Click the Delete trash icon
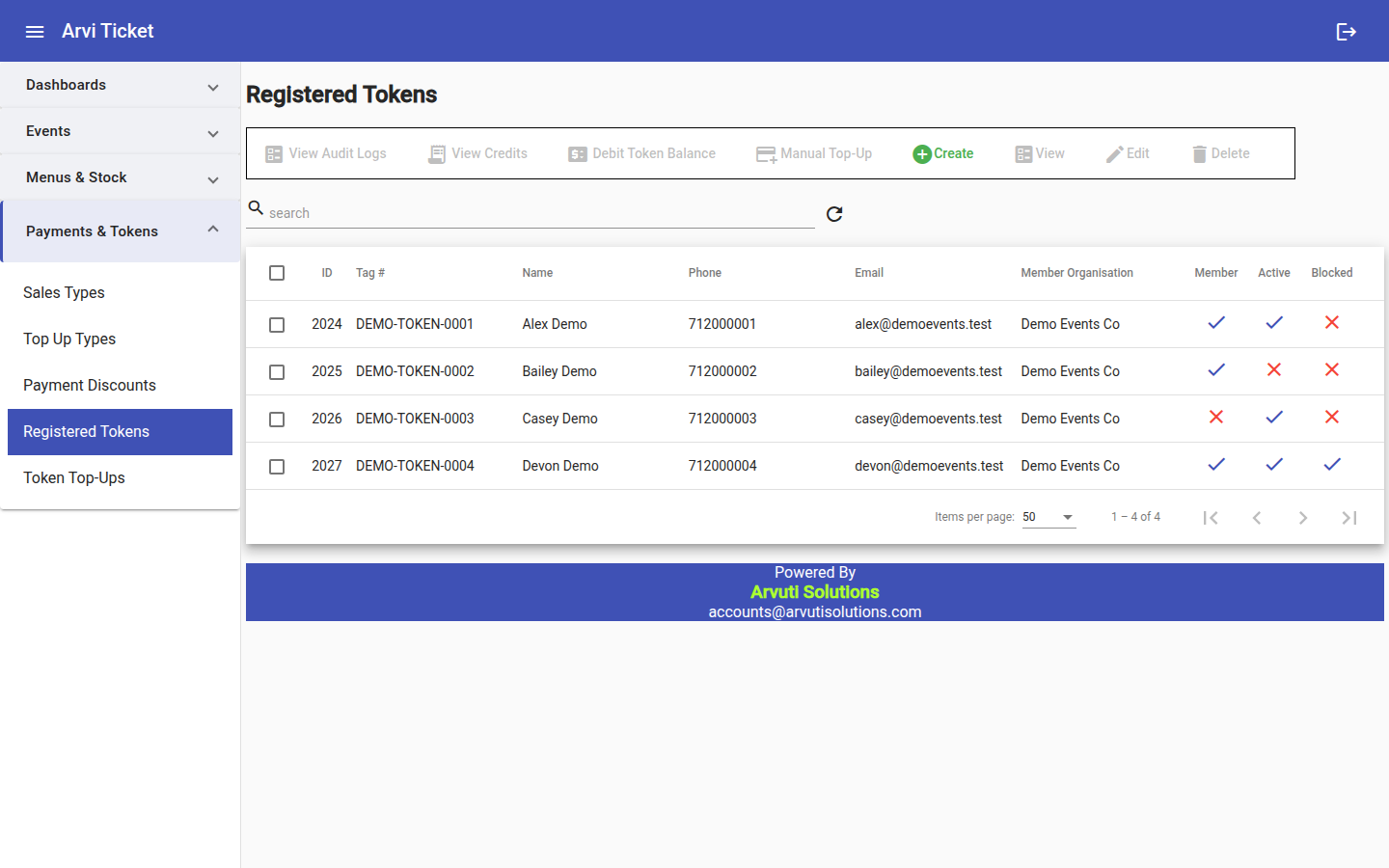 tap(1199, 154)
